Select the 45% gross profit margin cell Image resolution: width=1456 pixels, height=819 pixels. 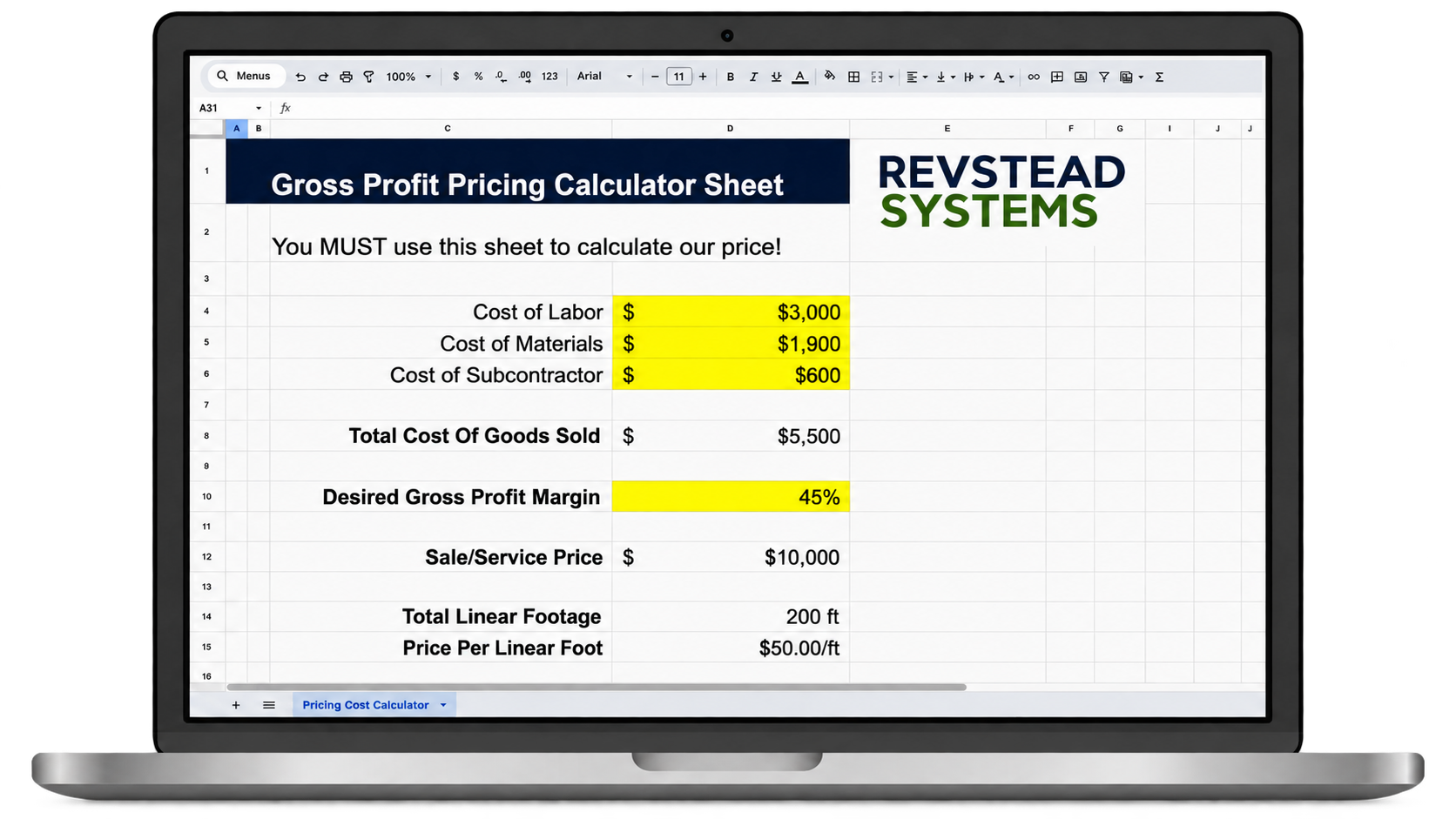point(731,497)
